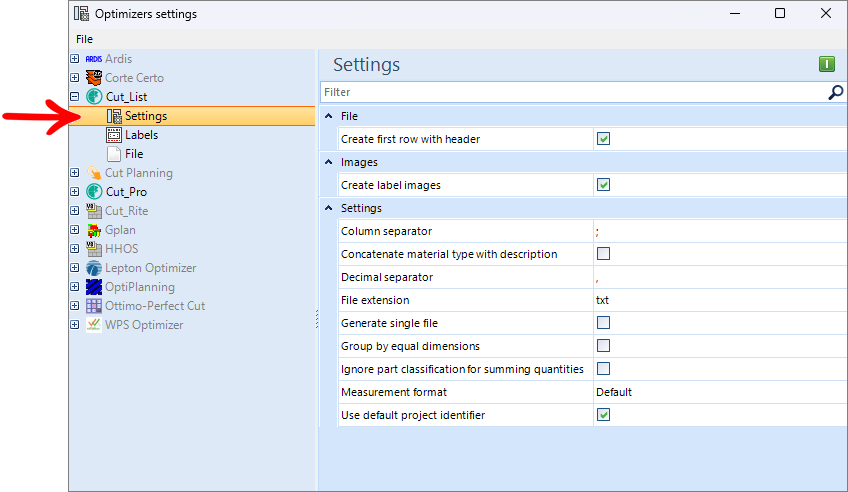Close the Optimizers settings window
The width and height of the screenshot is (848, 492).
tap(826, 13)
